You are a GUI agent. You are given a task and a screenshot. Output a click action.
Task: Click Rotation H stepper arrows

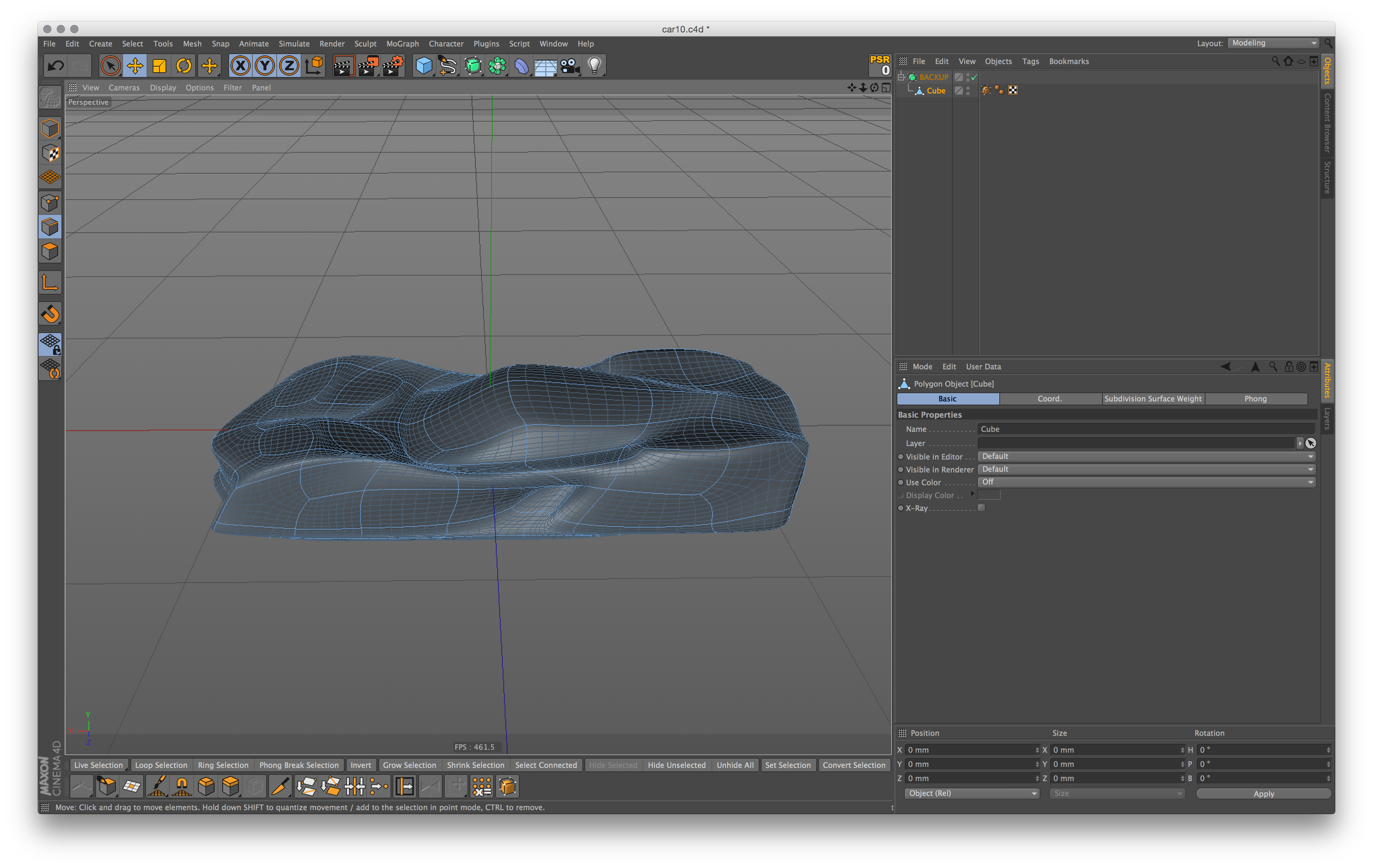click(1328, 750)
